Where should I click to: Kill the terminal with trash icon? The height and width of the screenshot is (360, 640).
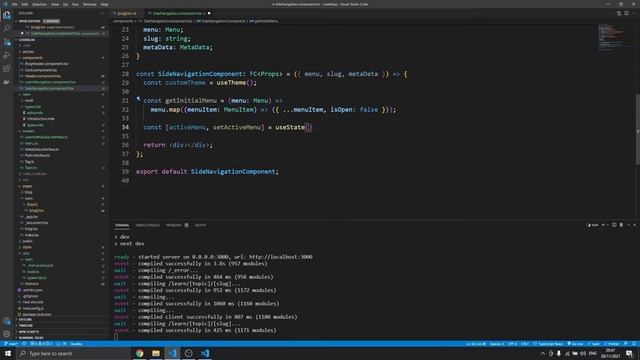pos(621,225)
